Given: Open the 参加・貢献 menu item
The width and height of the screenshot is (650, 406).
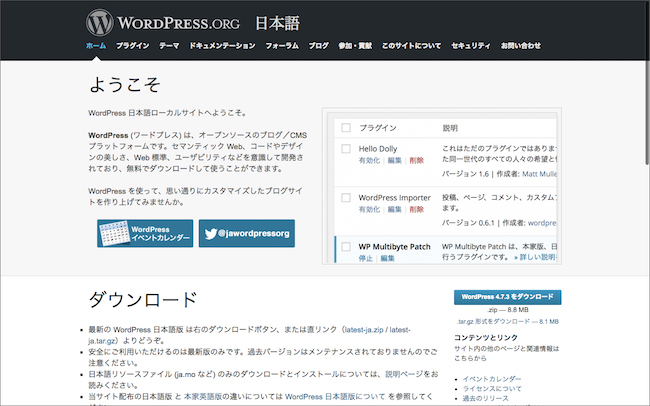Looking at the screenshot, I should (x=355, y=46).
